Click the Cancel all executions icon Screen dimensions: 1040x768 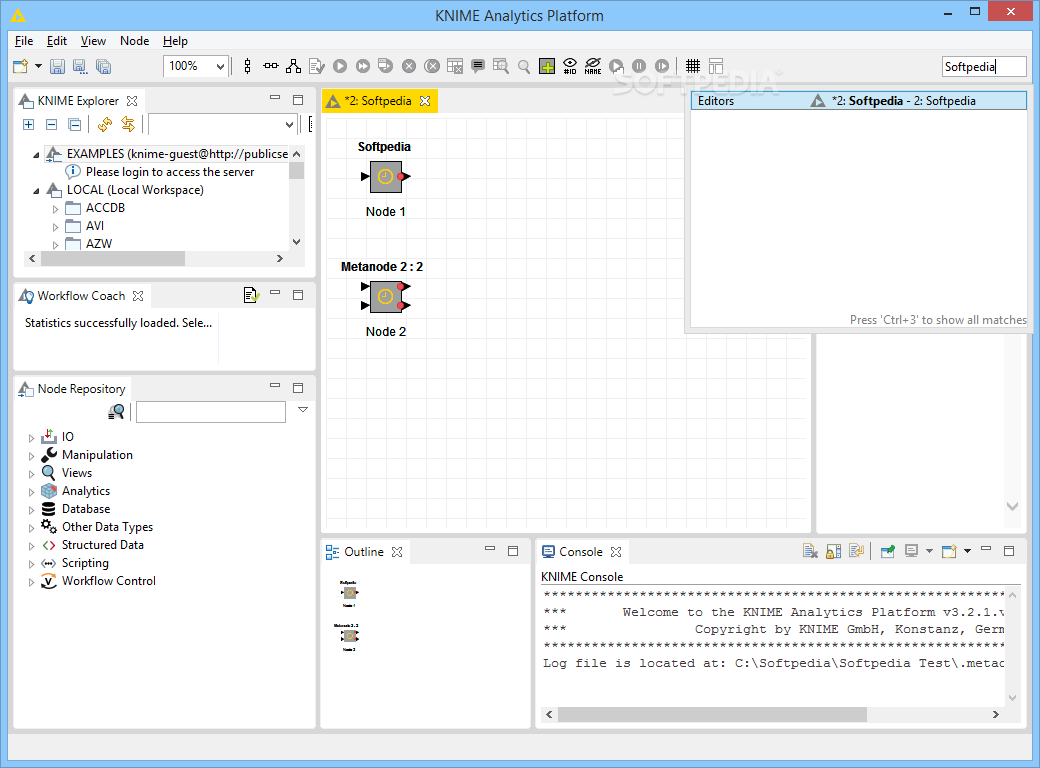click(432, 66)
